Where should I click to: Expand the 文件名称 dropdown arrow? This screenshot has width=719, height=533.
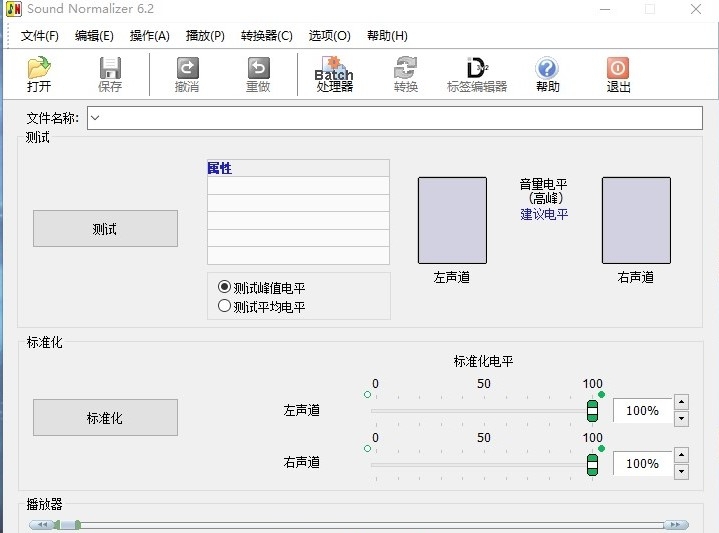point(95,118)
